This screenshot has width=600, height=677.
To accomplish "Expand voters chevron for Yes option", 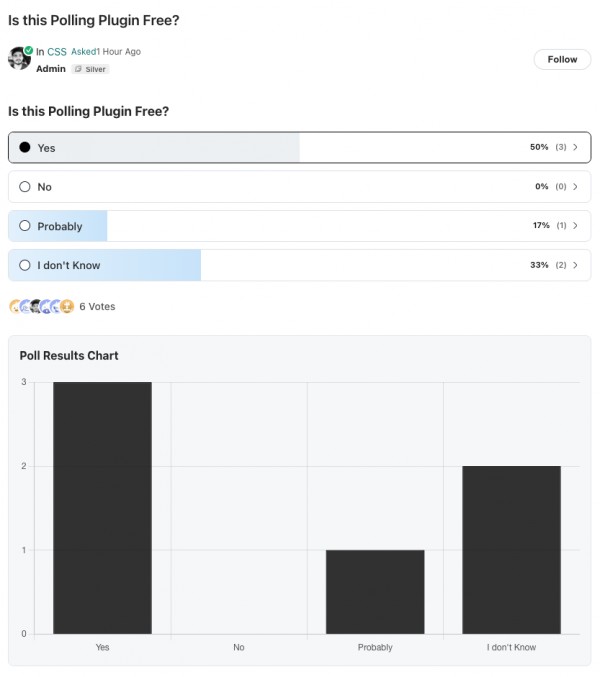I will [575, 148].
